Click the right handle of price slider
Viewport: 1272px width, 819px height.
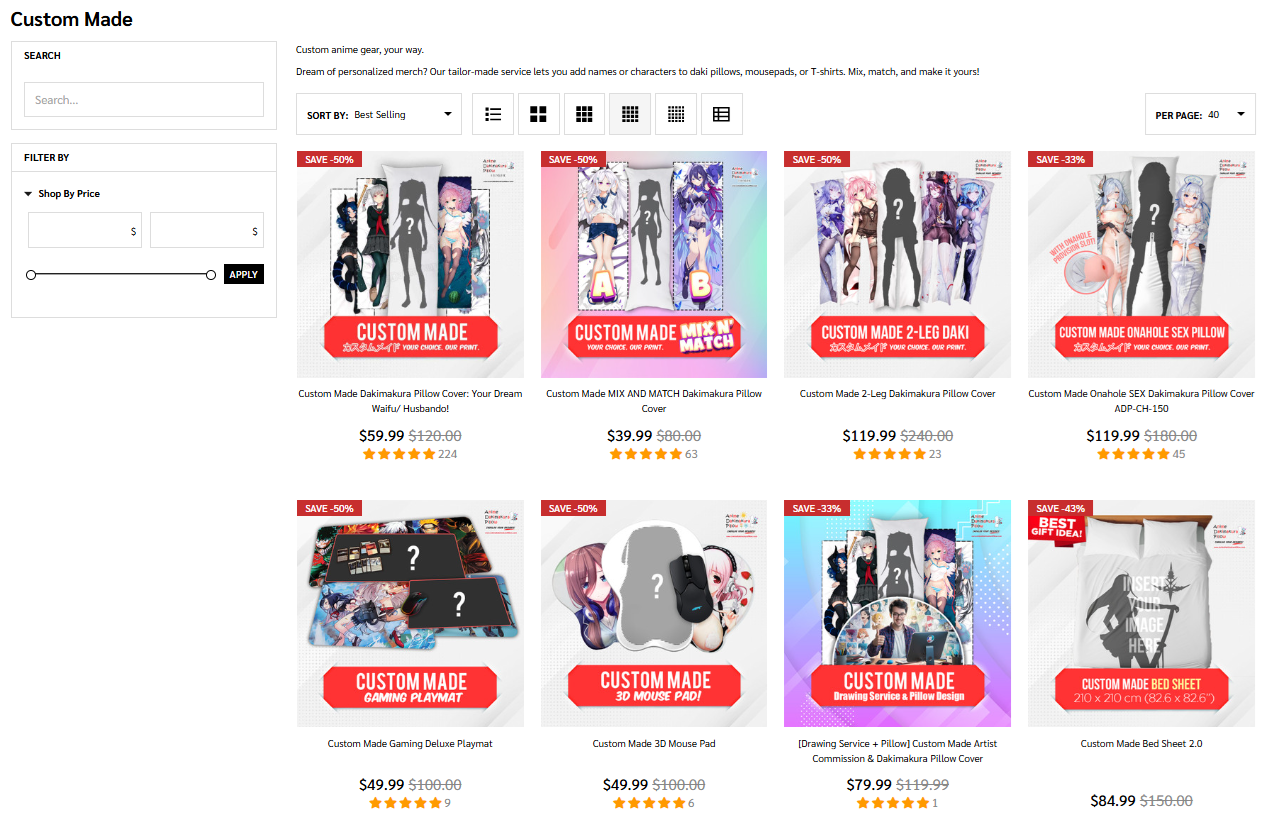tap(211, 274)
